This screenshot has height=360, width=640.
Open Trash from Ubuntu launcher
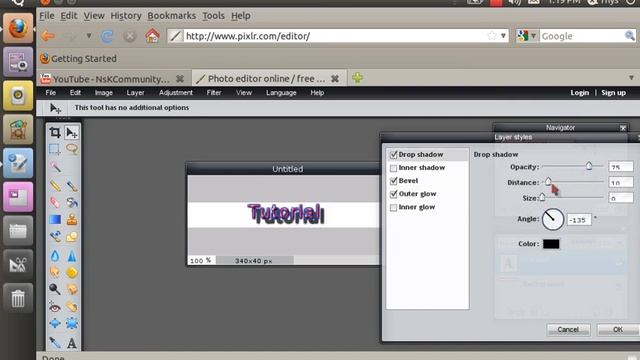pyautogui.click(x=18, y=298)
